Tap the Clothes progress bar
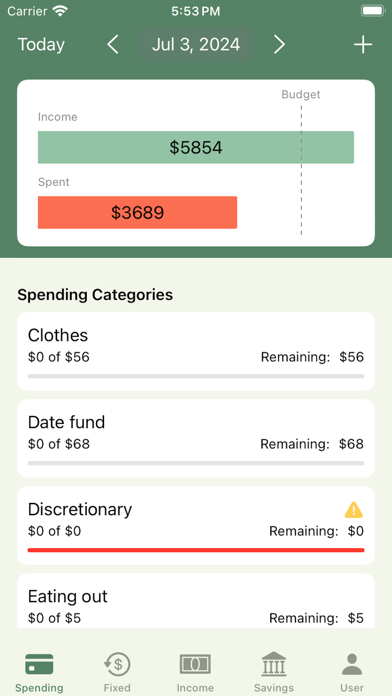 [196, 376]
